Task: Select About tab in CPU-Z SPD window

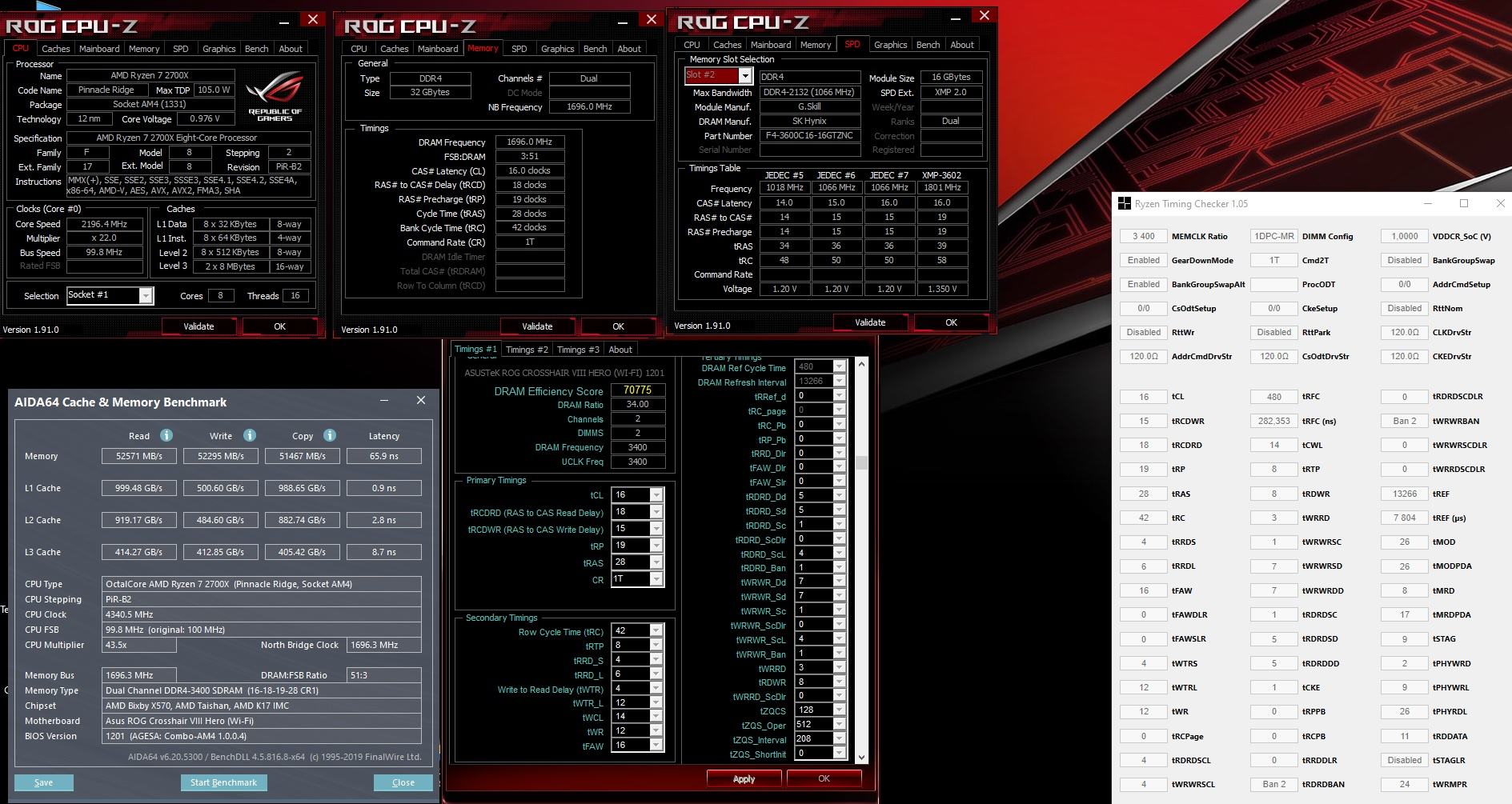Action: (962, 45)
